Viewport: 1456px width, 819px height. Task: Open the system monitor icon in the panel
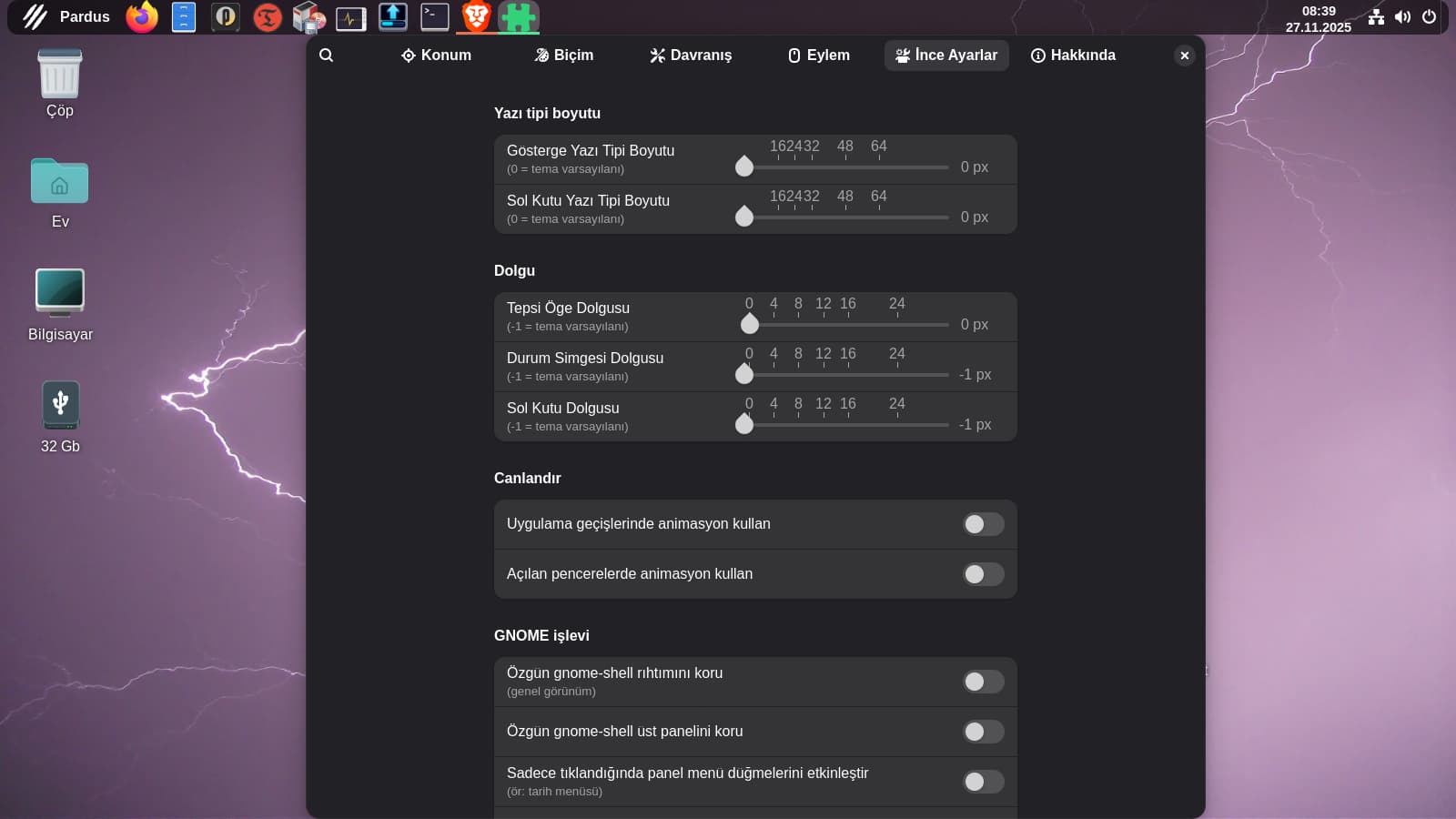[x=350, y=17]
